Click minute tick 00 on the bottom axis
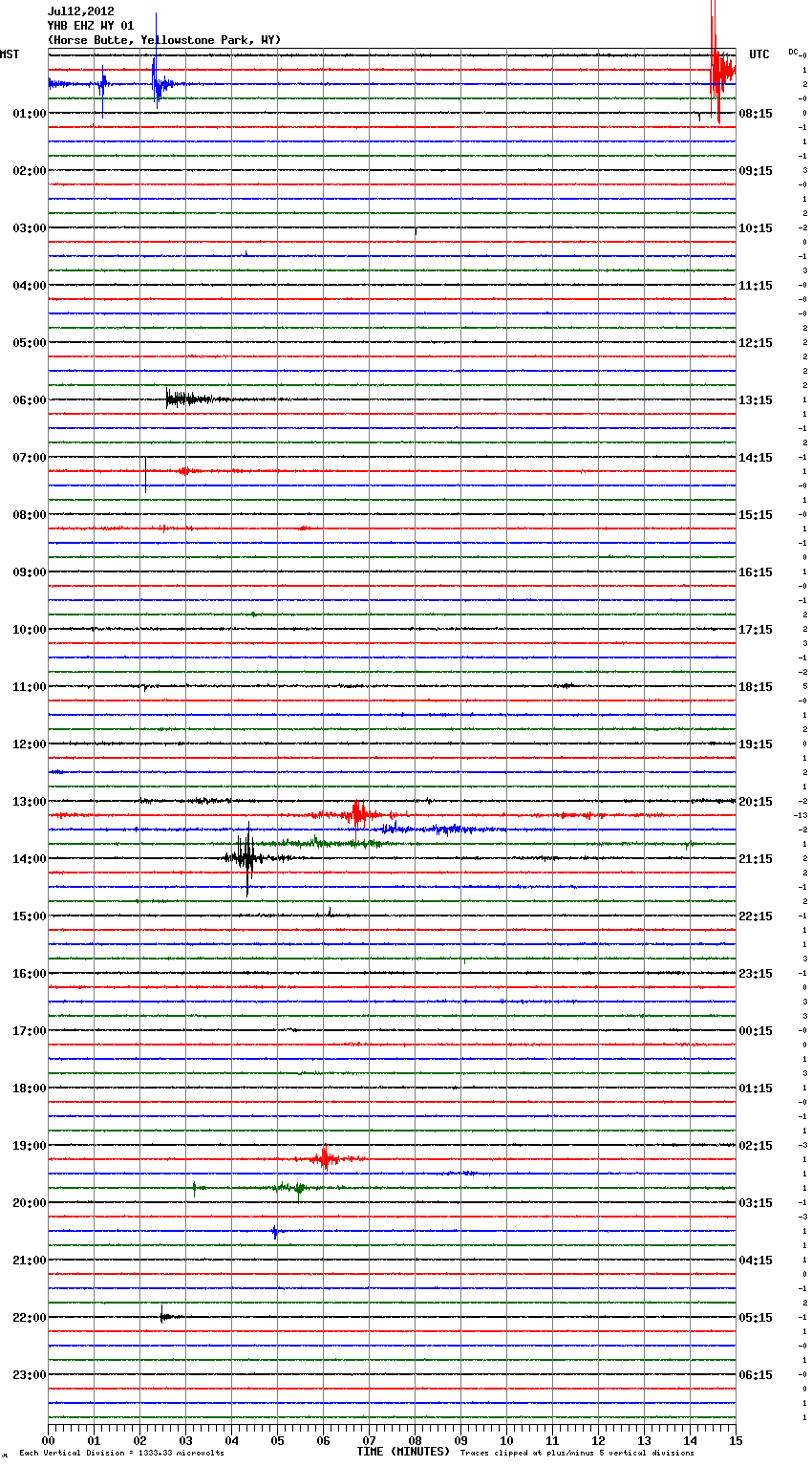Screen dimensions: 812x1466 48,1440
